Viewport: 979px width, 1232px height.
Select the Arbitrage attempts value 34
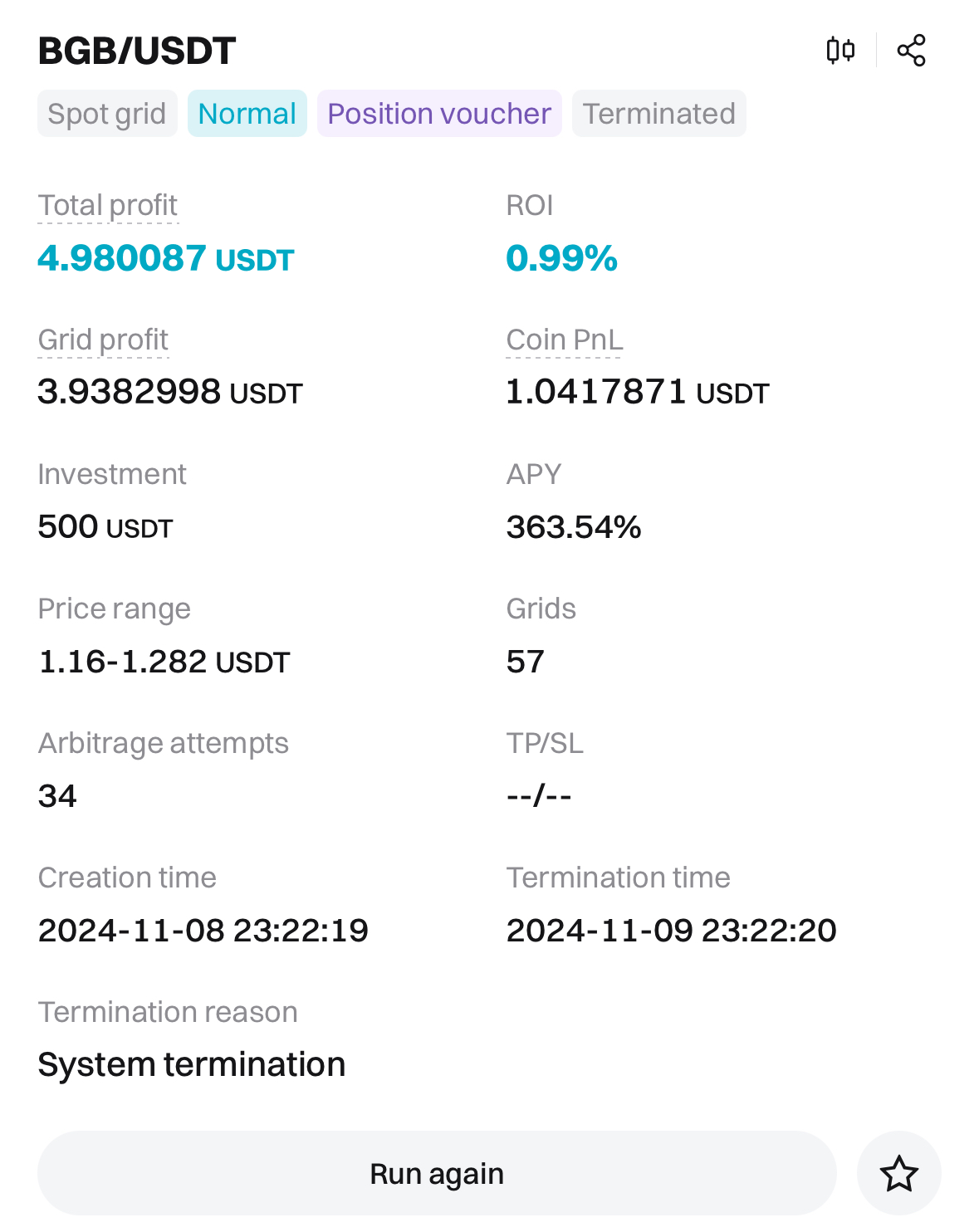coord(56,795)
